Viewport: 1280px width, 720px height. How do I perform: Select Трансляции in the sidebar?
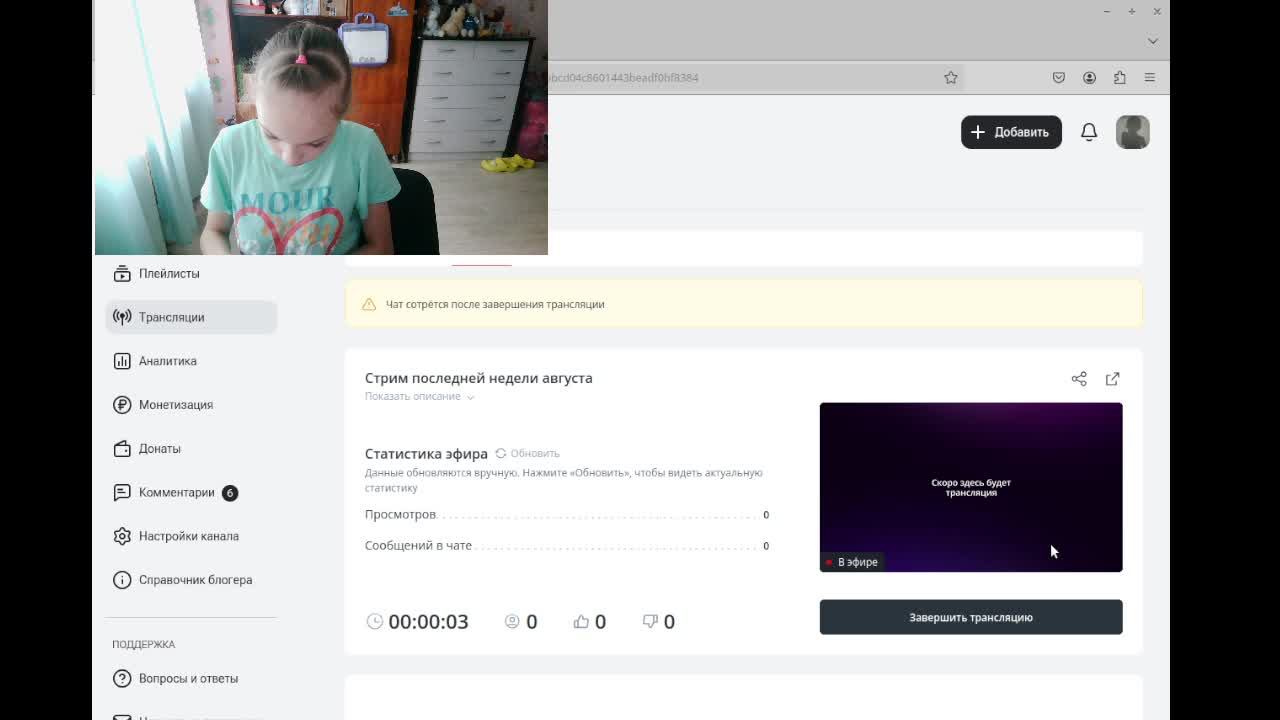click(x=190, y=317)
